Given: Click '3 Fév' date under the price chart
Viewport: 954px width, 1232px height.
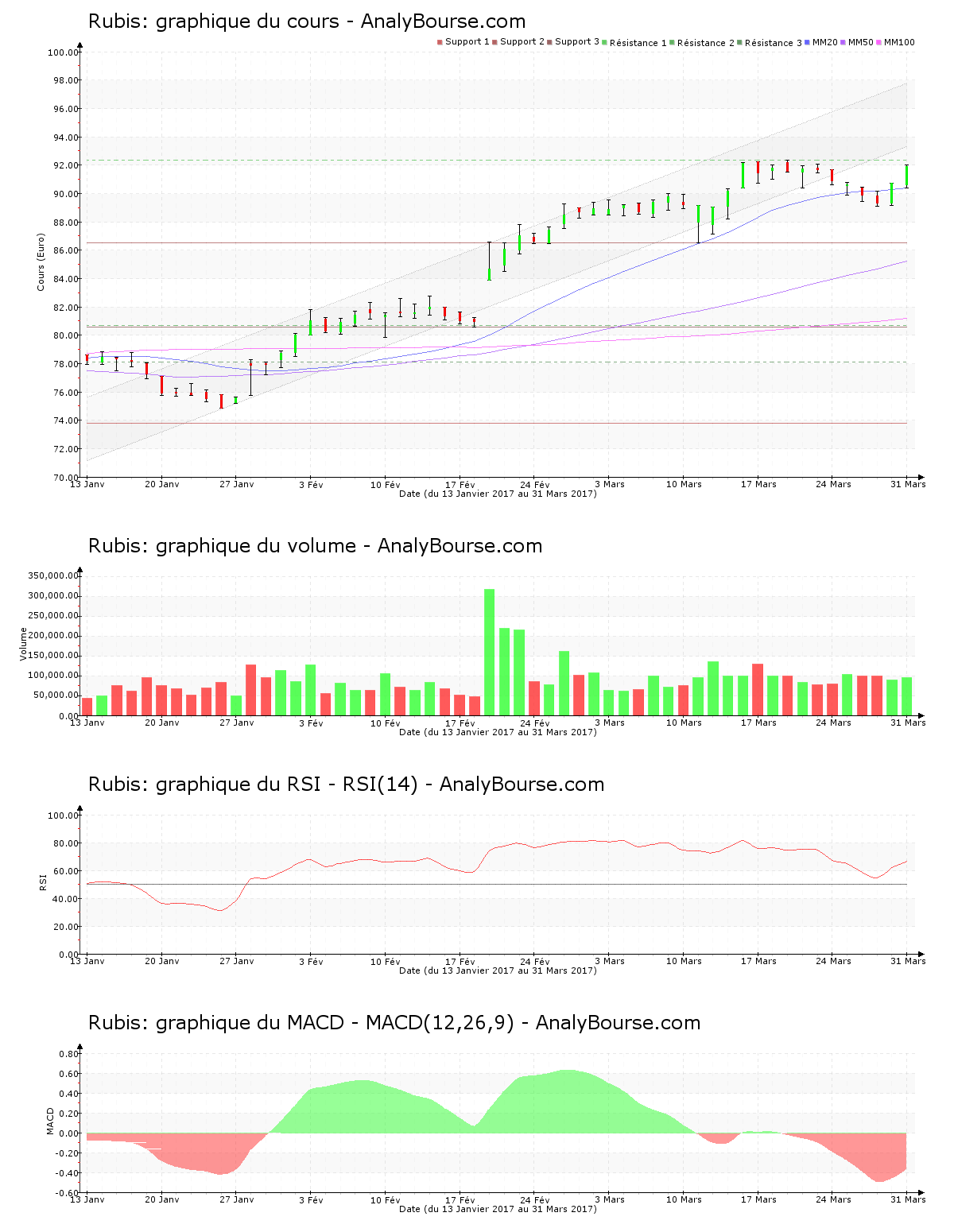Looking at the screenshot, I should [311, 484].
